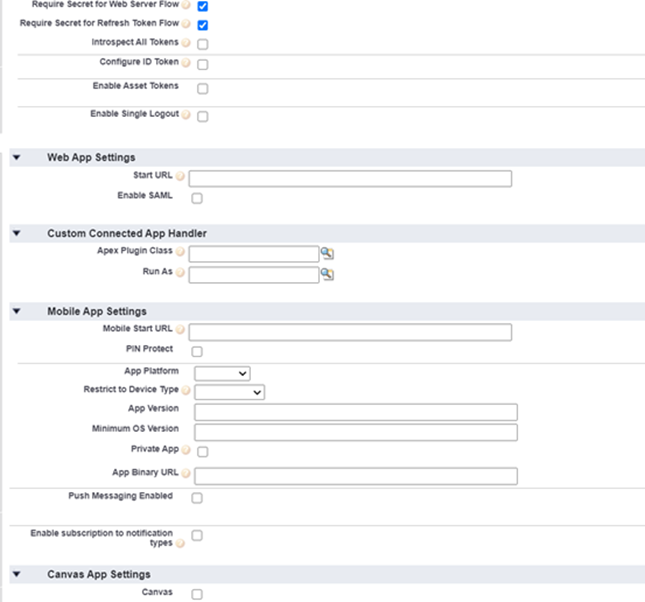Screen dimensions: 645x602
Task: Focus the App Version input field
Action: click(356, 412)
